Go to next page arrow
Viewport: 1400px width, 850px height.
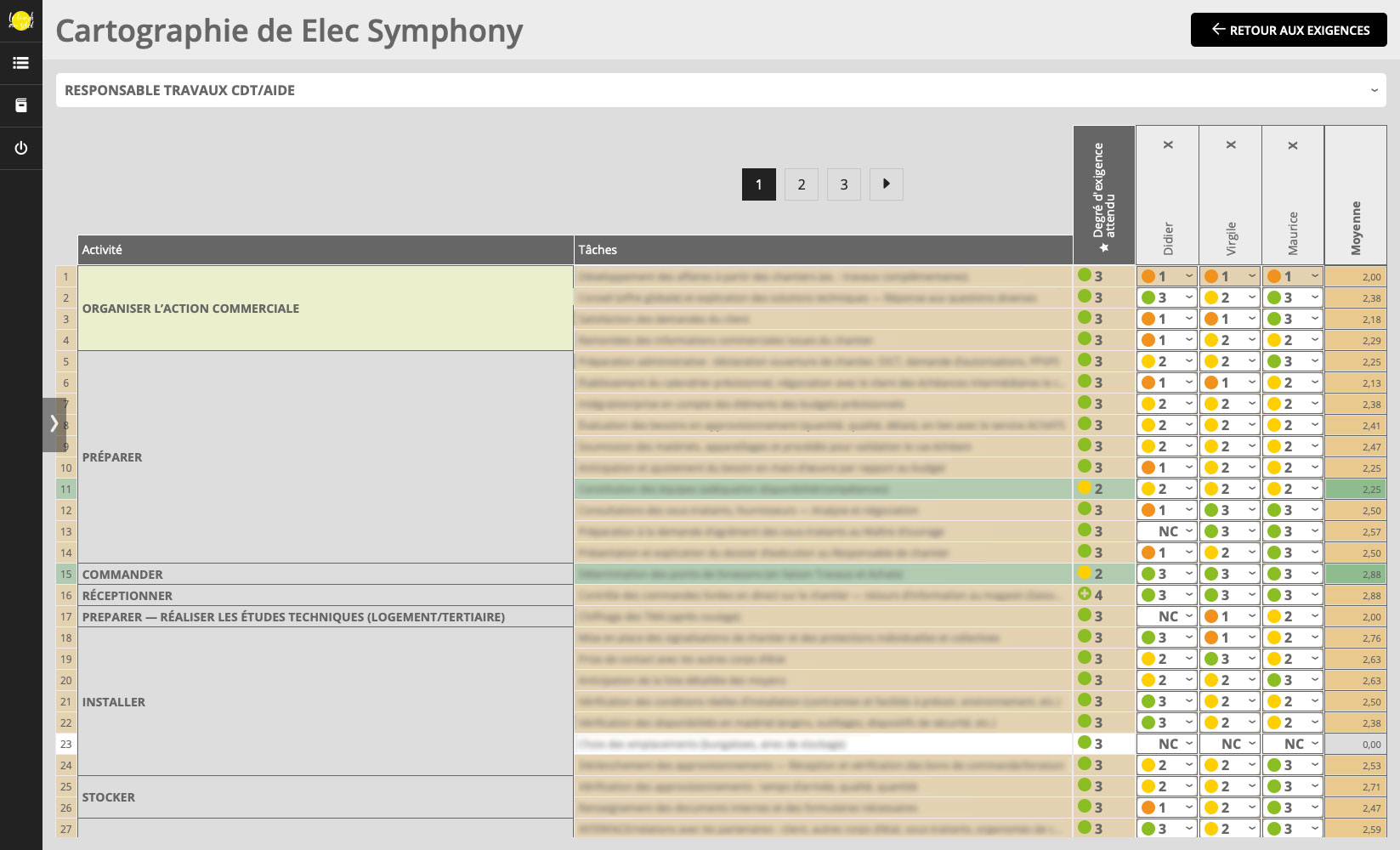tap(887, 184)
